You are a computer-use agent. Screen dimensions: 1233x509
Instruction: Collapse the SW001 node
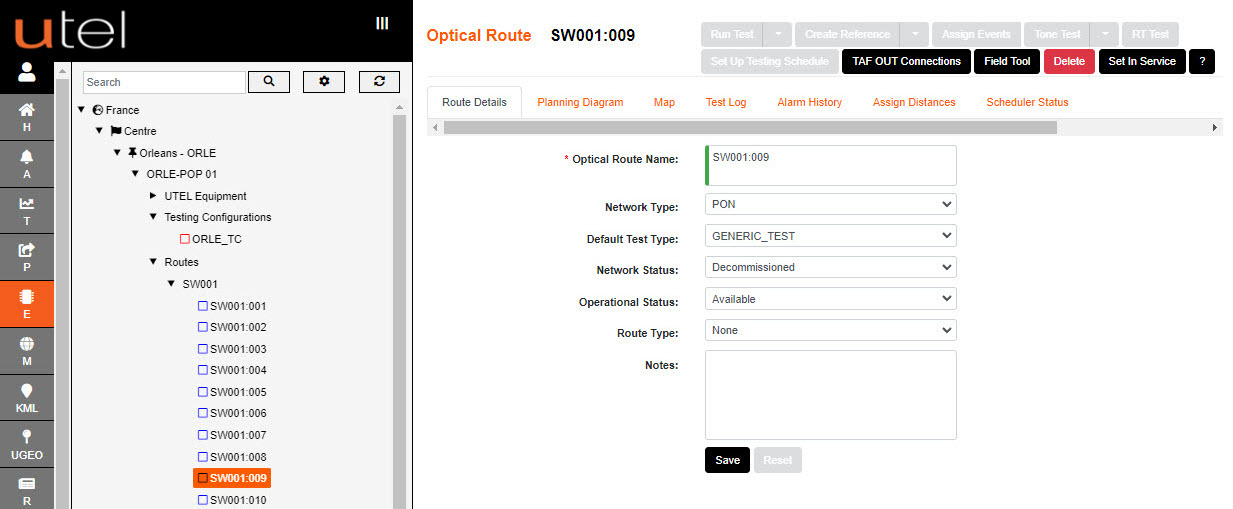(171, 284)
